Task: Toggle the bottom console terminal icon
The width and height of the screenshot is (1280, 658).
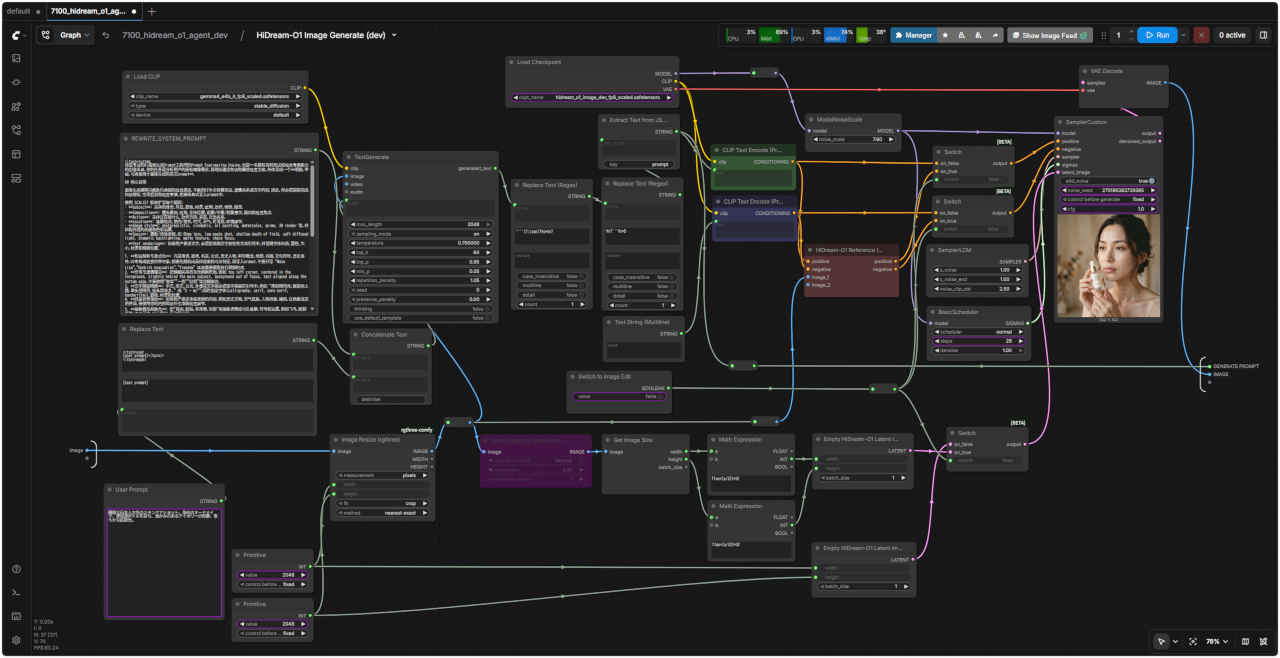Action: tap(16, 593)
